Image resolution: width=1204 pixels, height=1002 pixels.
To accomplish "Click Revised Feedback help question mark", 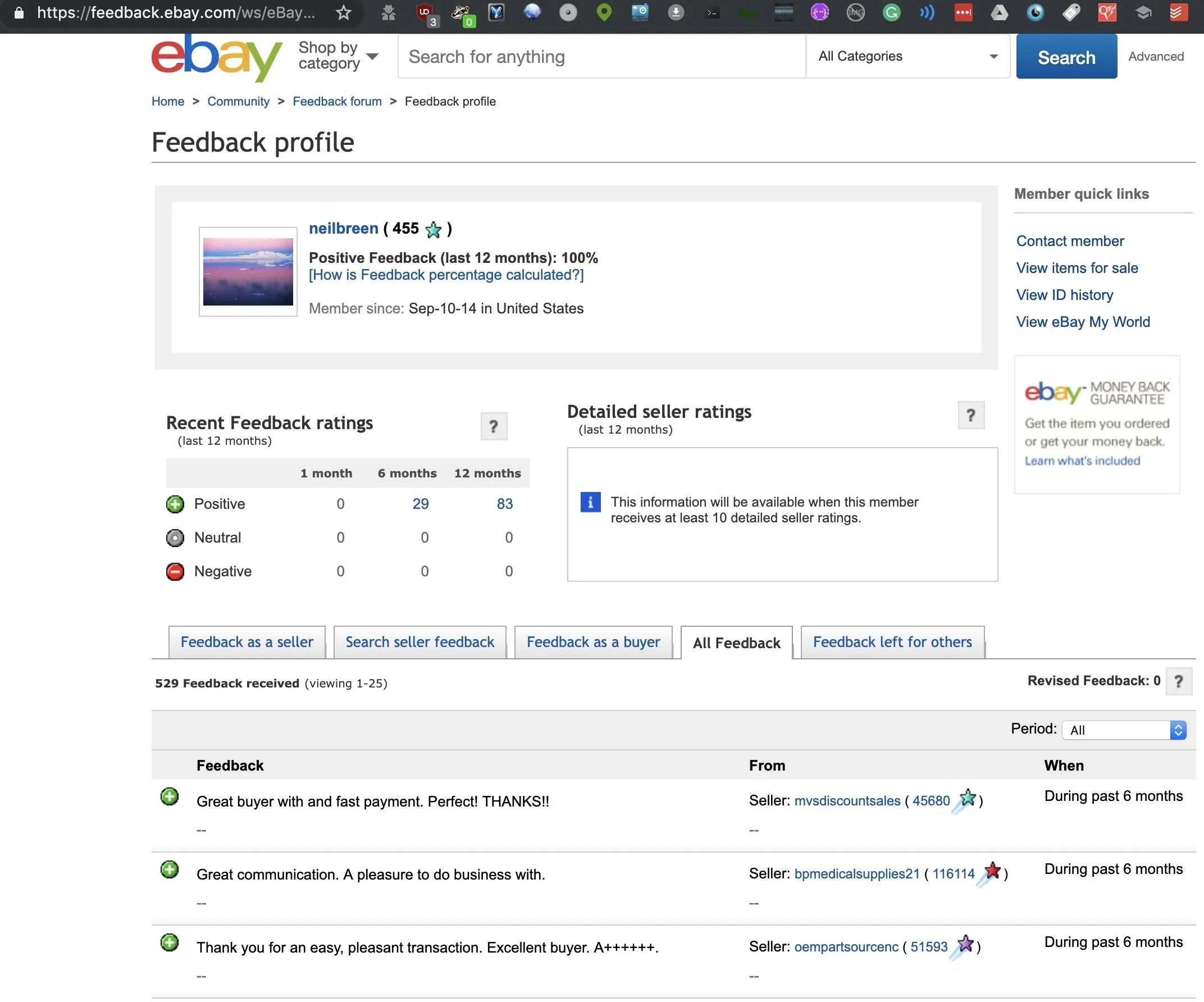I will point(1178,681).
